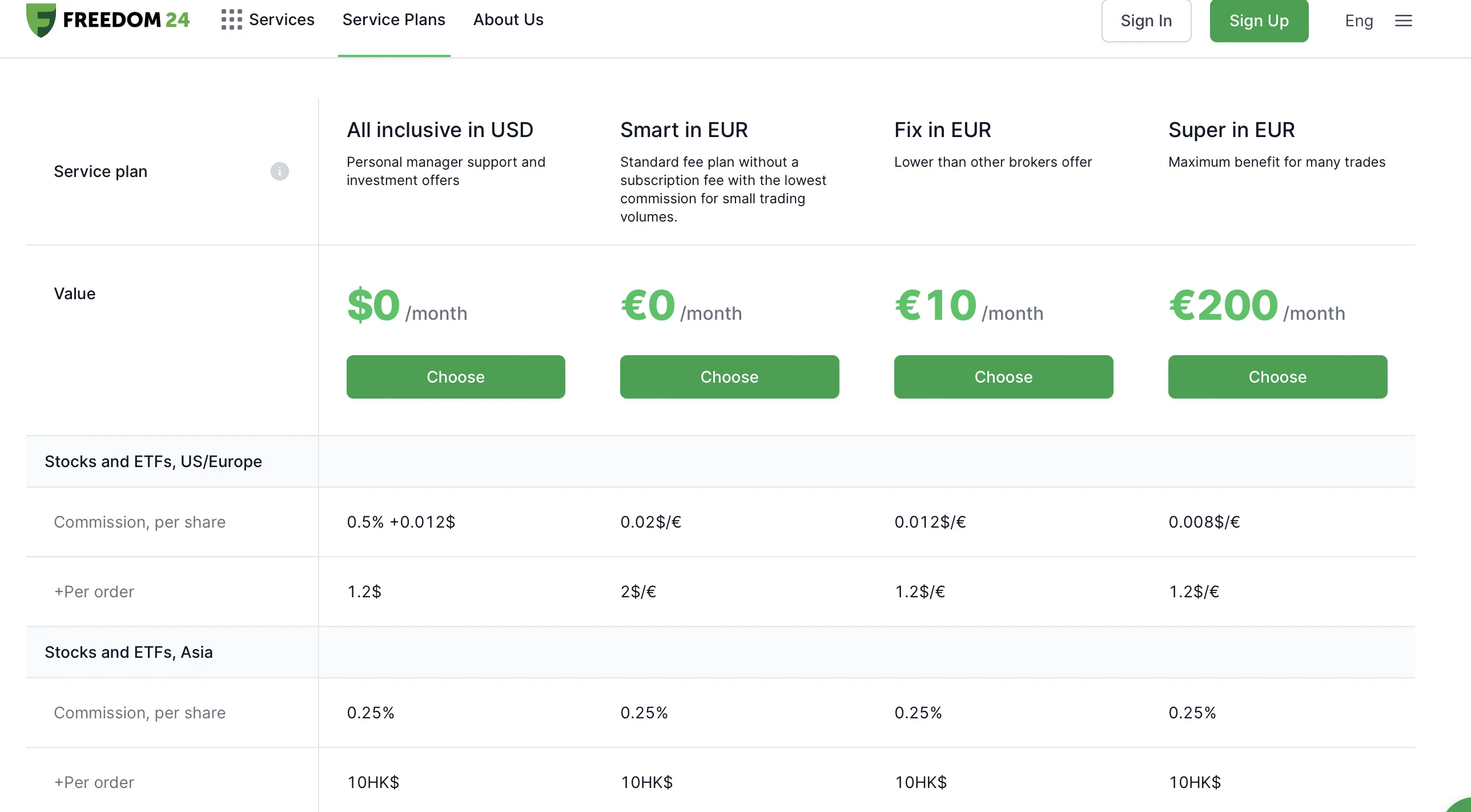This screenshot has height=812, width=1471.
Task: Click the US/Europe Commission, per share label
Action: [x=140, y=522]
